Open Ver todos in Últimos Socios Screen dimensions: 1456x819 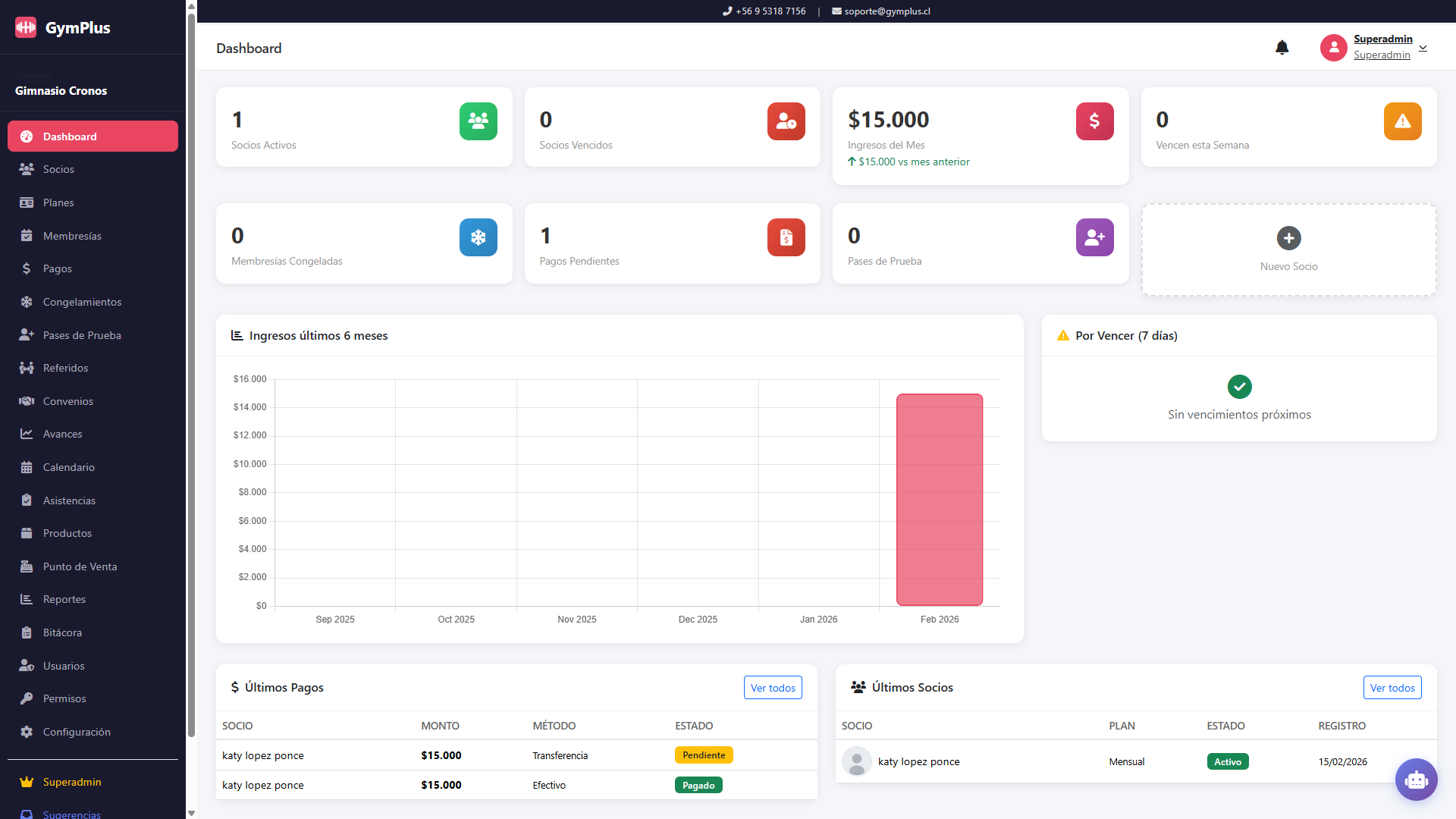[x=1392, y=687]
